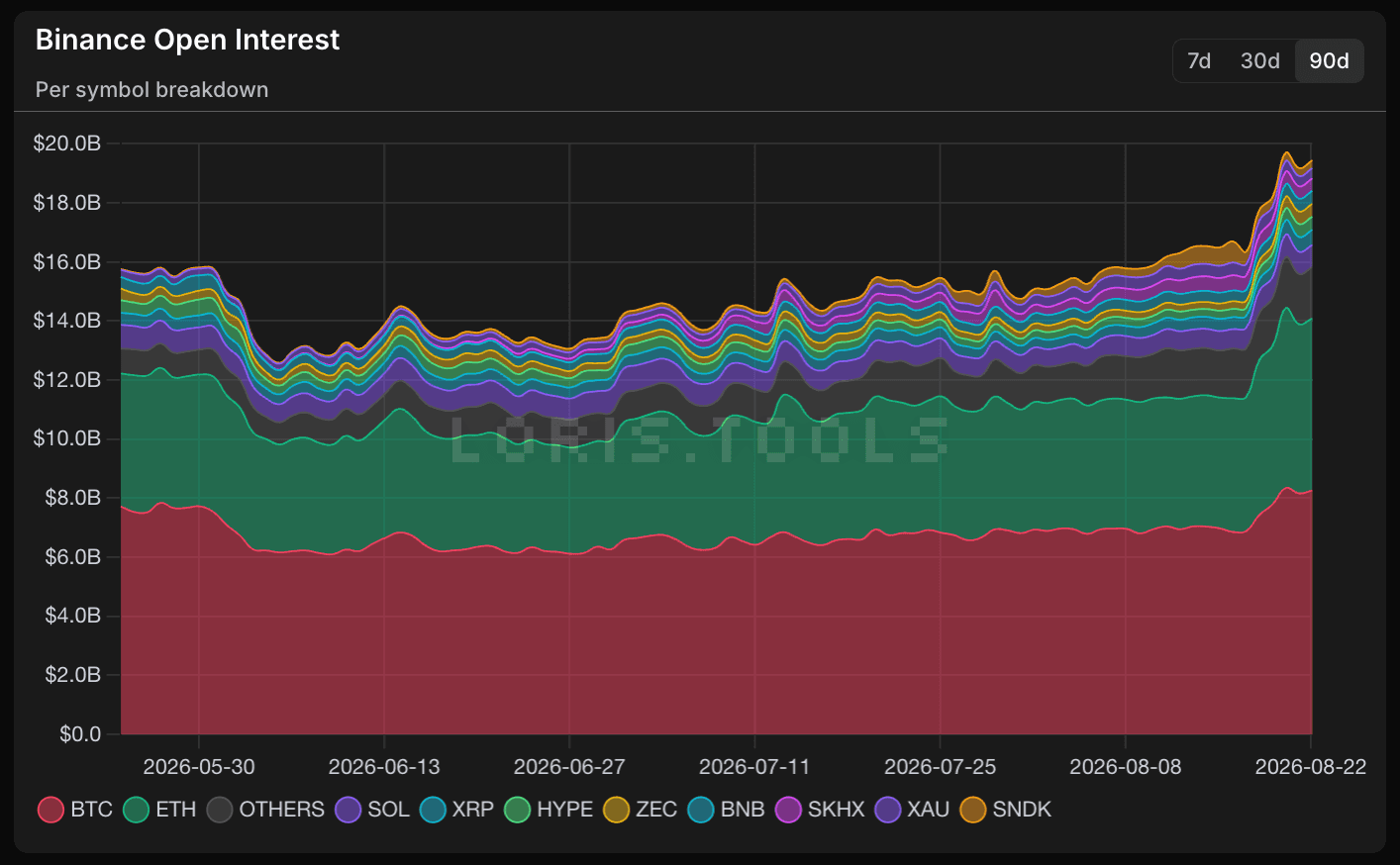The width and height of the screenshot is (1400, 865).
Task: Click the $16.0B y-axis label
Action: 67,262
